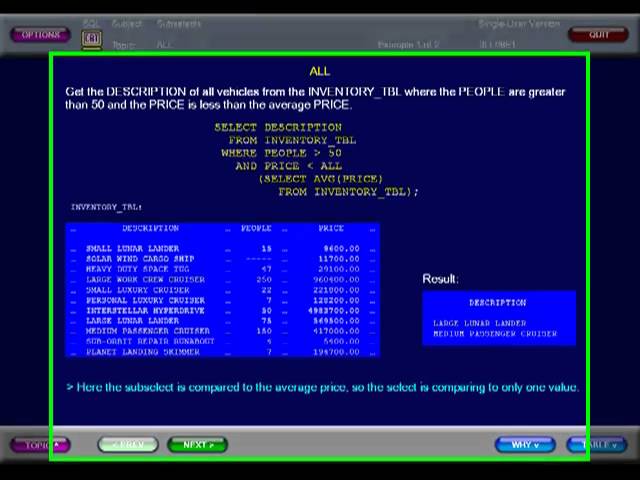
Task: Select the SUB-ORBIT REPAIR RUNABOUT row
Action: coord(223,341)
